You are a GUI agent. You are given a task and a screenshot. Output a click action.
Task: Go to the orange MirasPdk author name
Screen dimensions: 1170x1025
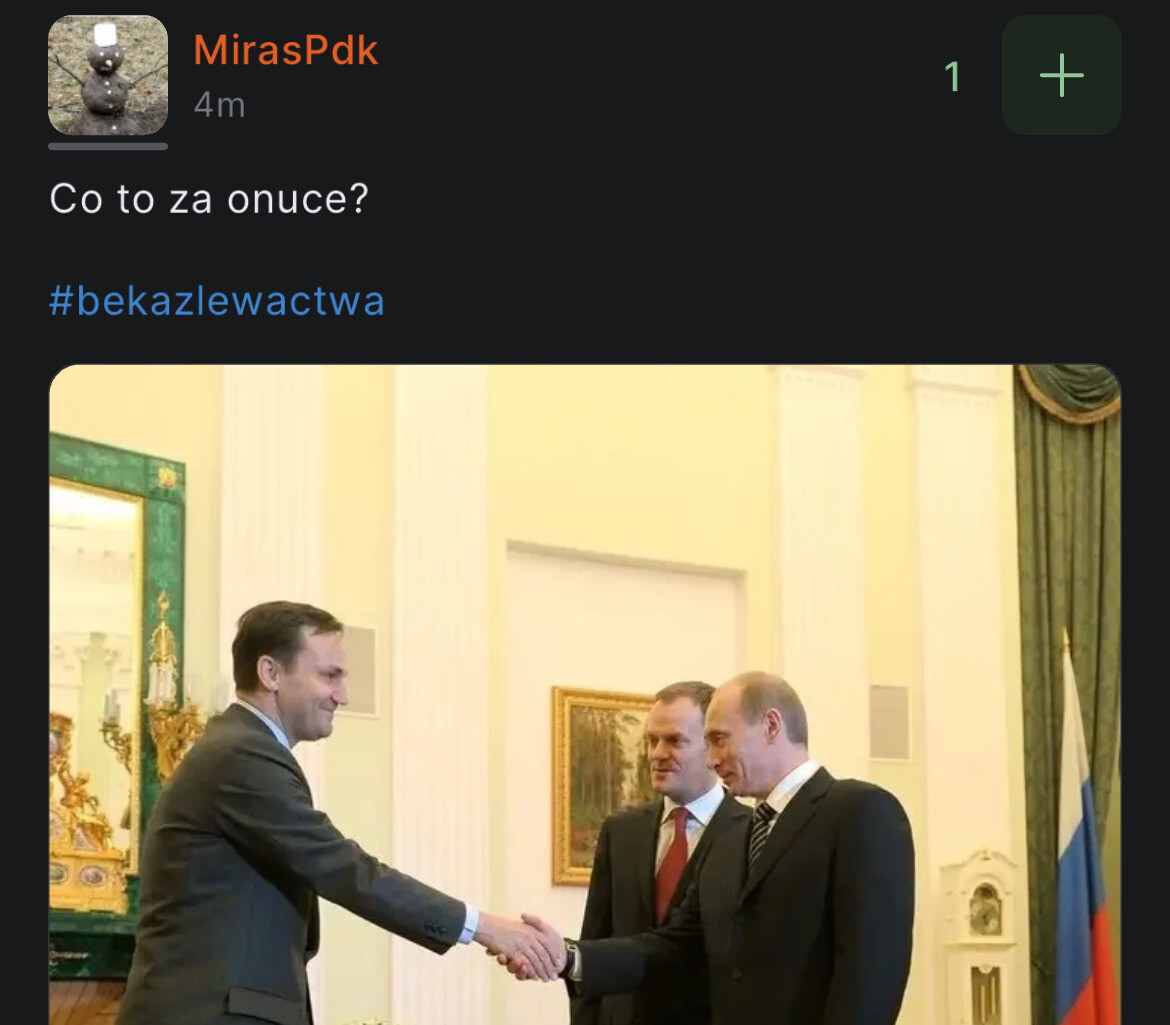pyautogui.click(x=286, y=50)
